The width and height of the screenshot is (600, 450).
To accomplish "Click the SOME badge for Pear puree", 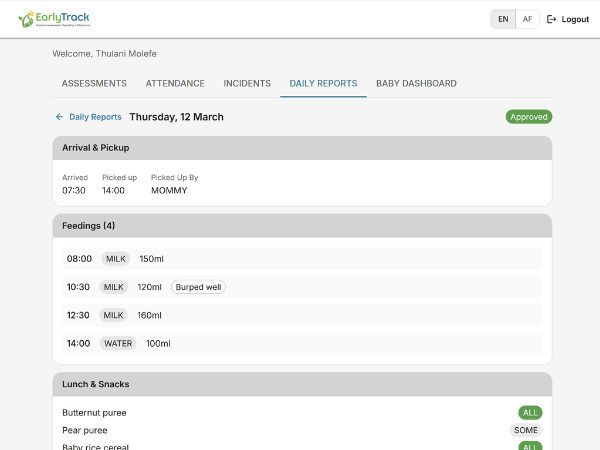I will click(526, 430).
